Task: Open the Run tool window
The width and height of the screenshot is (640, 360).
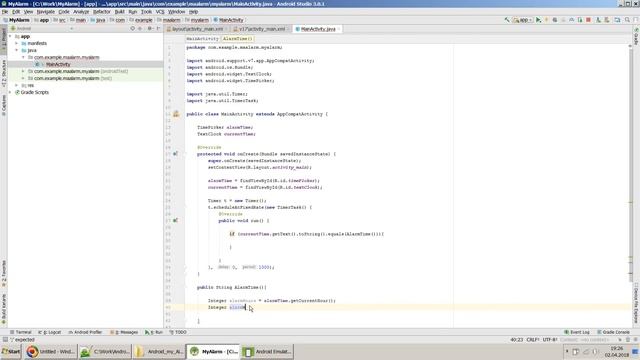Action: coord(153,332)
